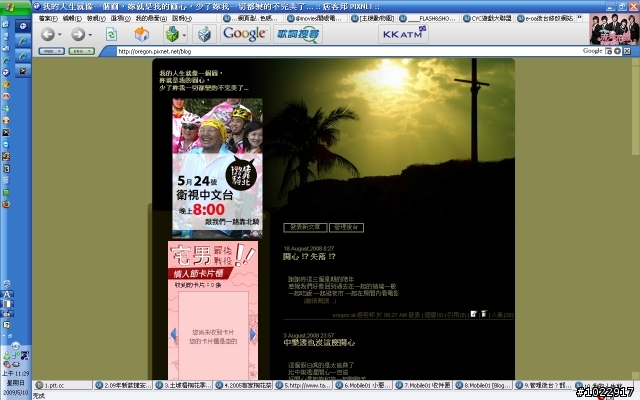Open the green dropdown left of address bar
Image resolution: width=640 pixels, height=400 pixels.
pyautogui.click(x=82, y=51)
